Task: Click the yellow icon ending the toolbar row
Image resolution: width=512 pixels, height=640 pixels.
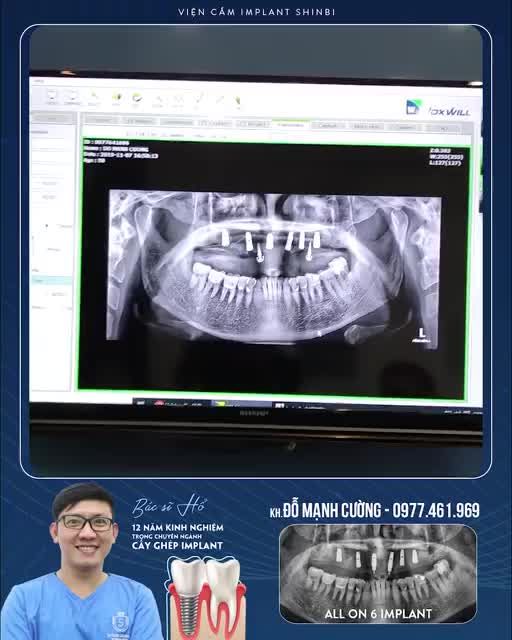Action: click(x=238, y=102)
